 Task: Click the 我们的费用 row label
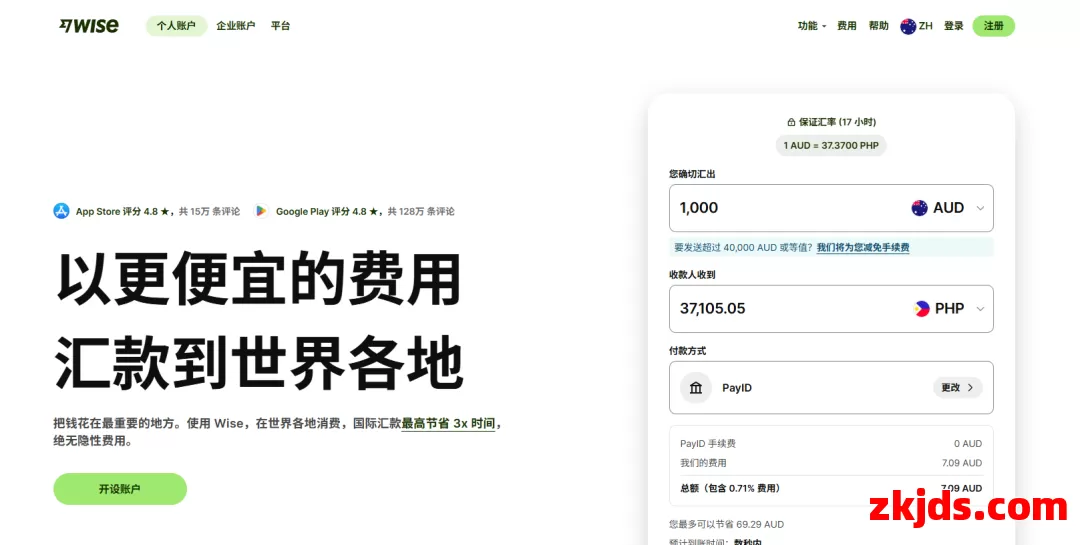click(703, 463)
